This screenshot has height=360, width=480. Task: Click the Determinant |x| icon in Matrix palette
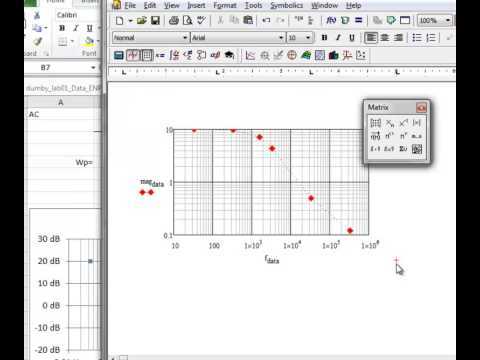click(x=417, y=123)
